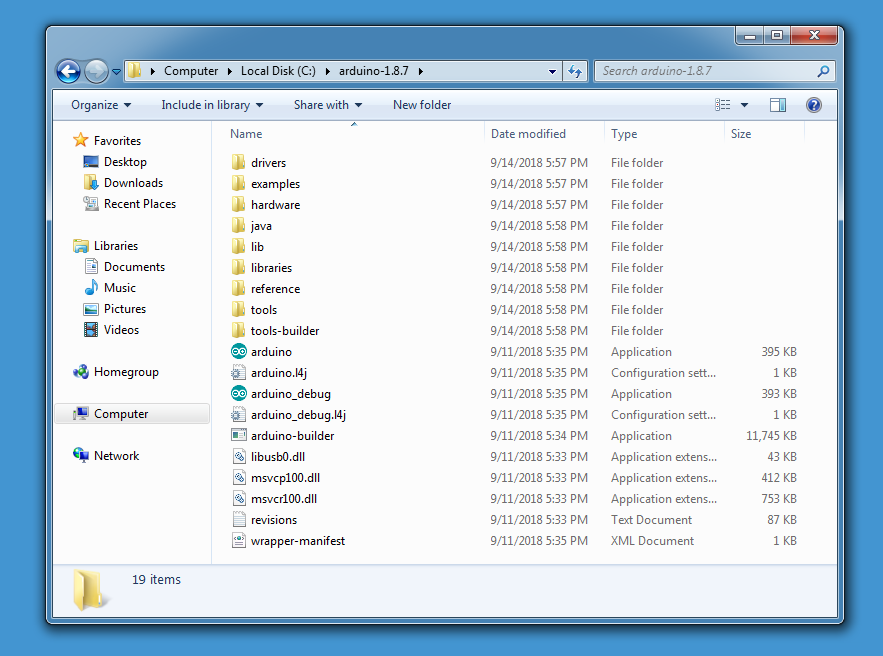Click the Back navigation arrow
Image resolution: width=883 pixels, height=656 pixels.
[68, 71]
